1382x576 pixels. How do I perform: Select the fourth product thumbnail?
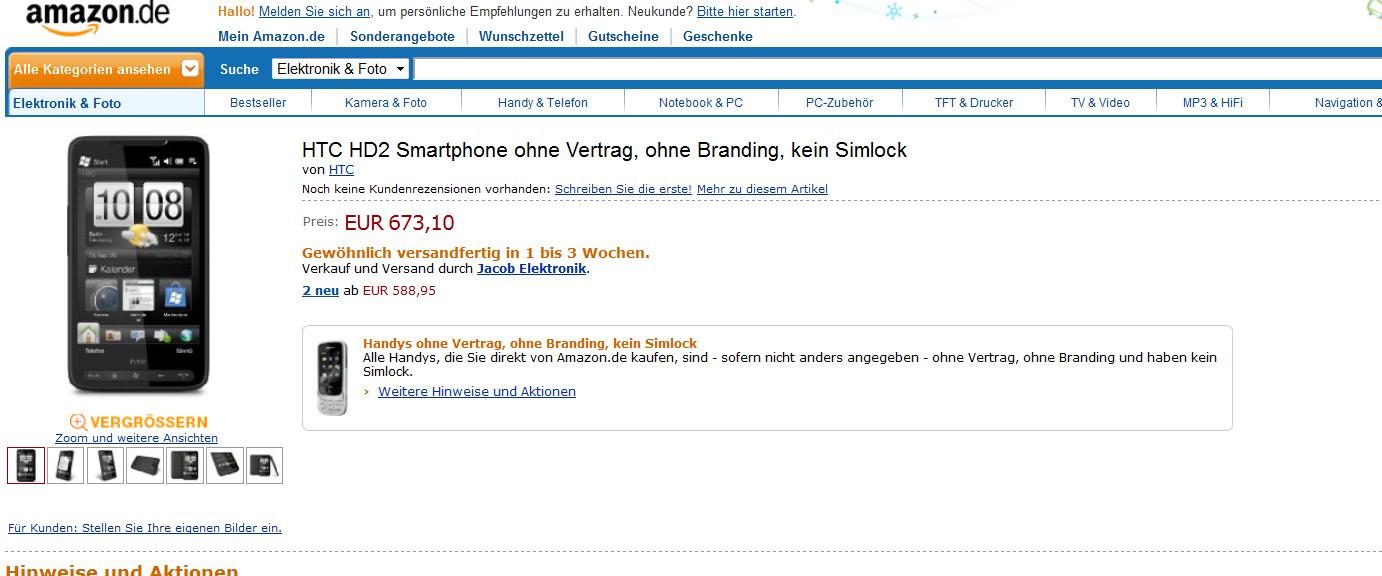pyautogui.click(x=145, y=465)
